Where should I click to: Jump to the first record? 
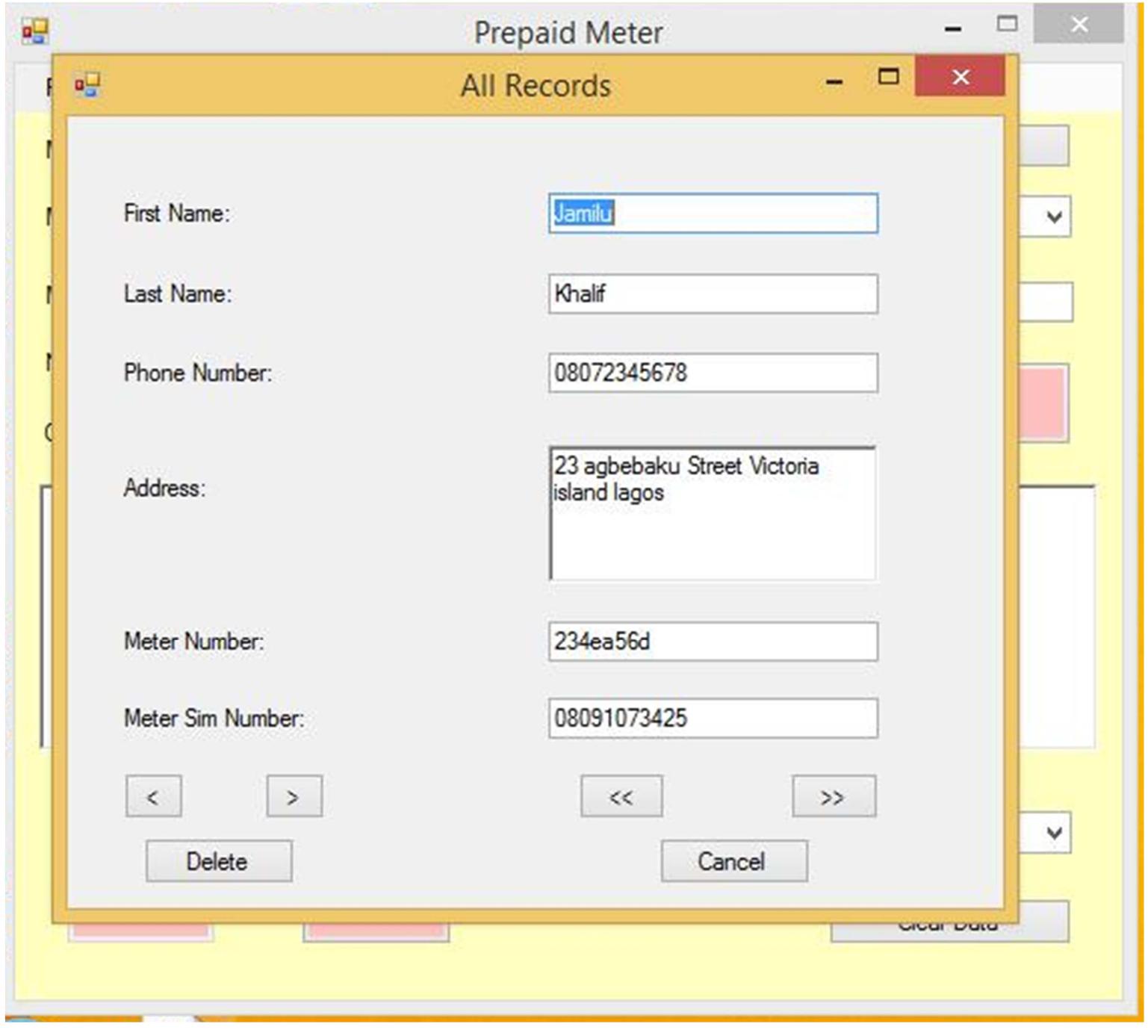[x=623, y=796]
